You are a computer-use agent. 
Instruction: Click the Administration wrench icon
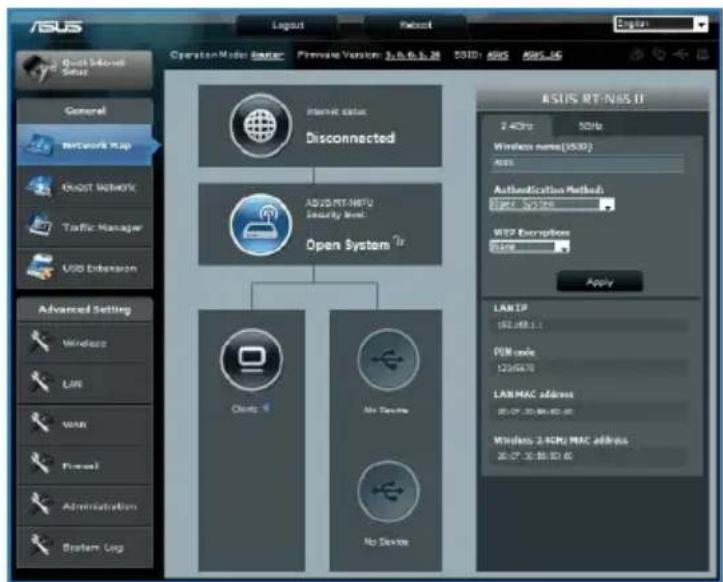(x=40, y=505)
